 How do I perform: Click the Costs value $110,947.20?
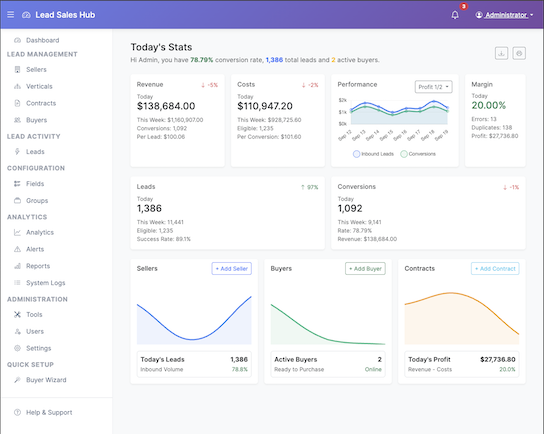tap(265, 106)
